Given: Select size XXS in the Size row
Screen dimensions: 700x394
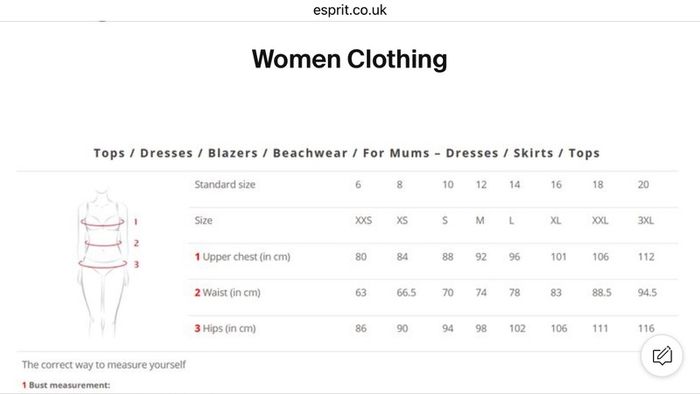Looking at the screenshot, I should [363, 220].
